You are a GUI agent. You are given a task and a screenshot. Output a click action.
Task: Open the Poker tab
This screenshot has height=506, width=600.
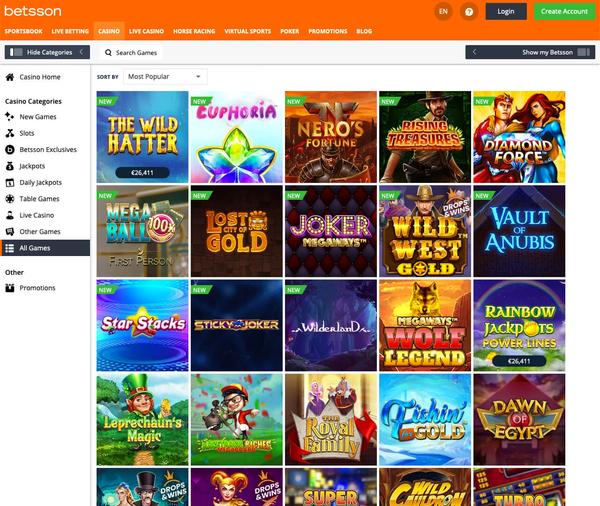(x=290, y=31)
